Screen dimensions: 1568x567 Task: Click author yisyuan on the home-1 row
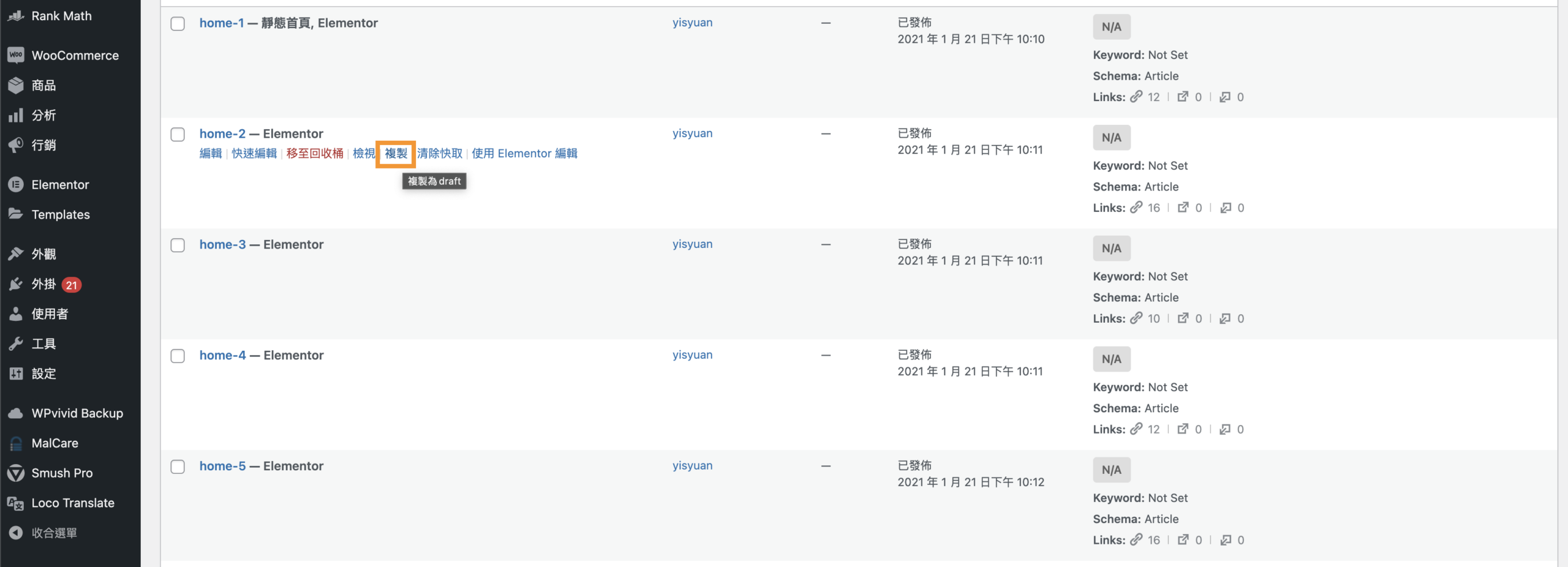[692, 23]
